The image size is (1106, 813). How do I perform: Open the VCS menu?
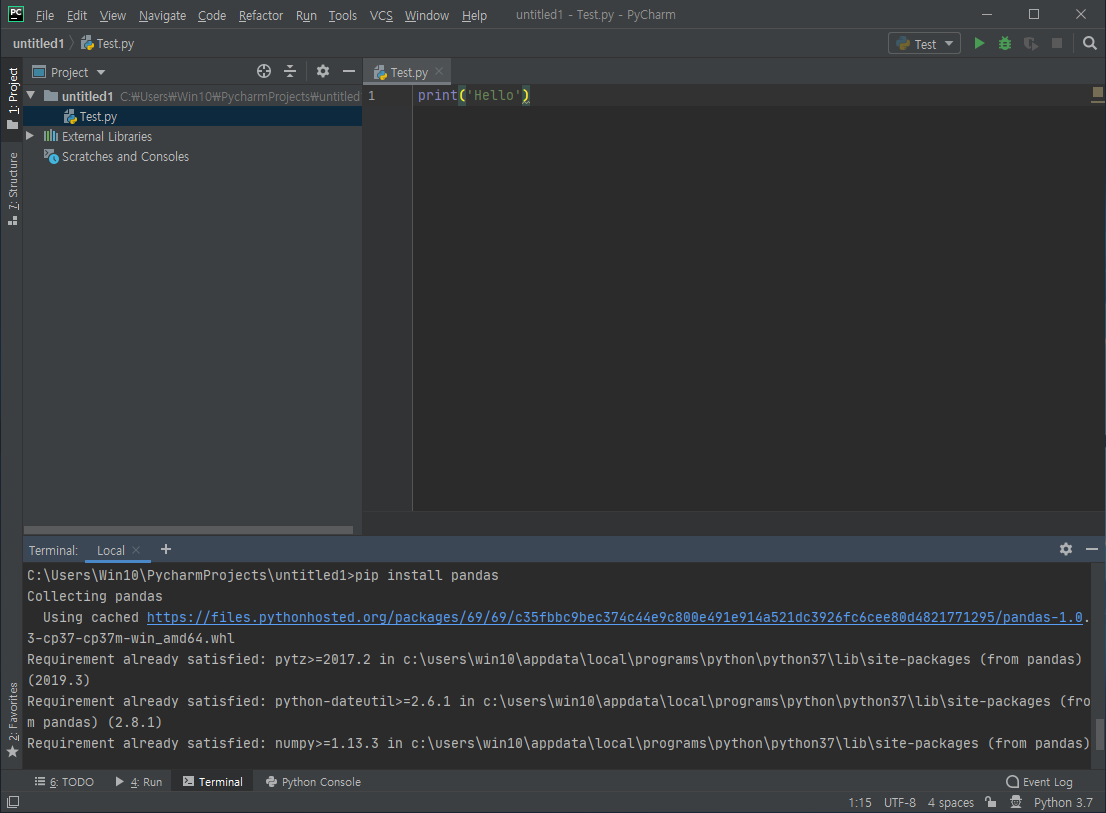click(381, 15)
